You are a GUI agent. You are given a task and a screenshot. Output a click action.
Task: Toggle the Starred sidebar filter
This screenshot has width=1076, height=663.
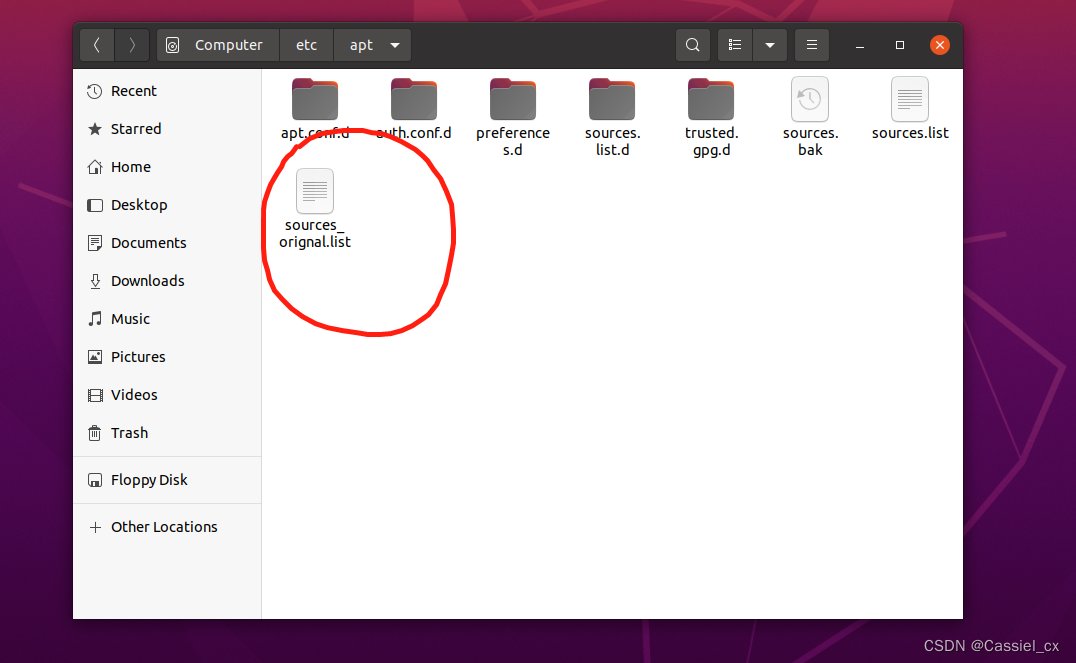point(134,128)
